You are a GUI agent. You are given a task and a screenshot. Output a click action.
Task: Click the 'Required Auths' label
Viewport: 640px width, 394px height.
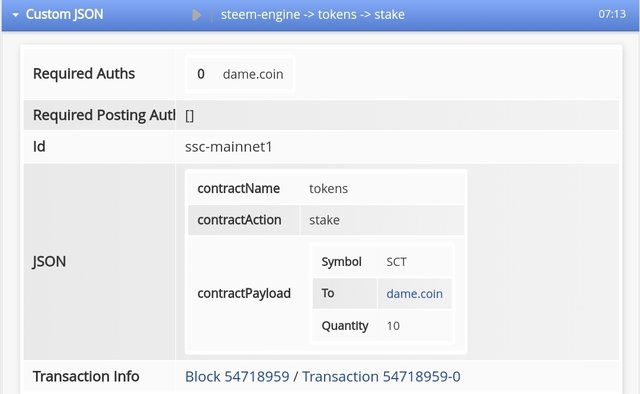tap(84, 74)
